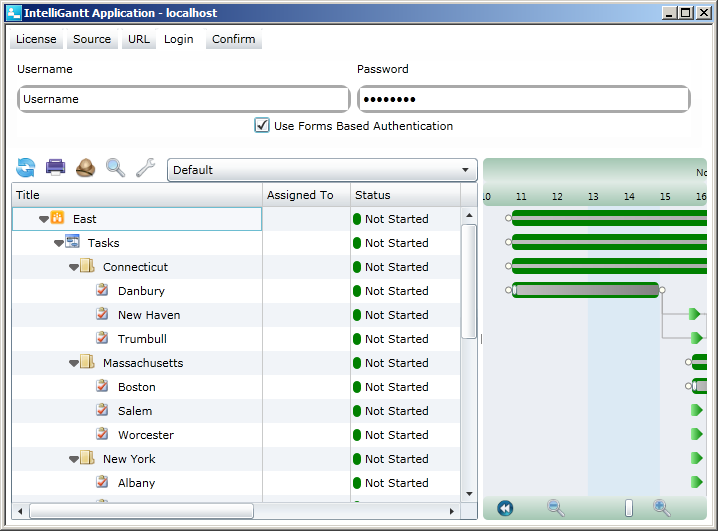This screenshot has width=718, height=531.
Task: Click into the Username field
Action: (x=184, y=99)
